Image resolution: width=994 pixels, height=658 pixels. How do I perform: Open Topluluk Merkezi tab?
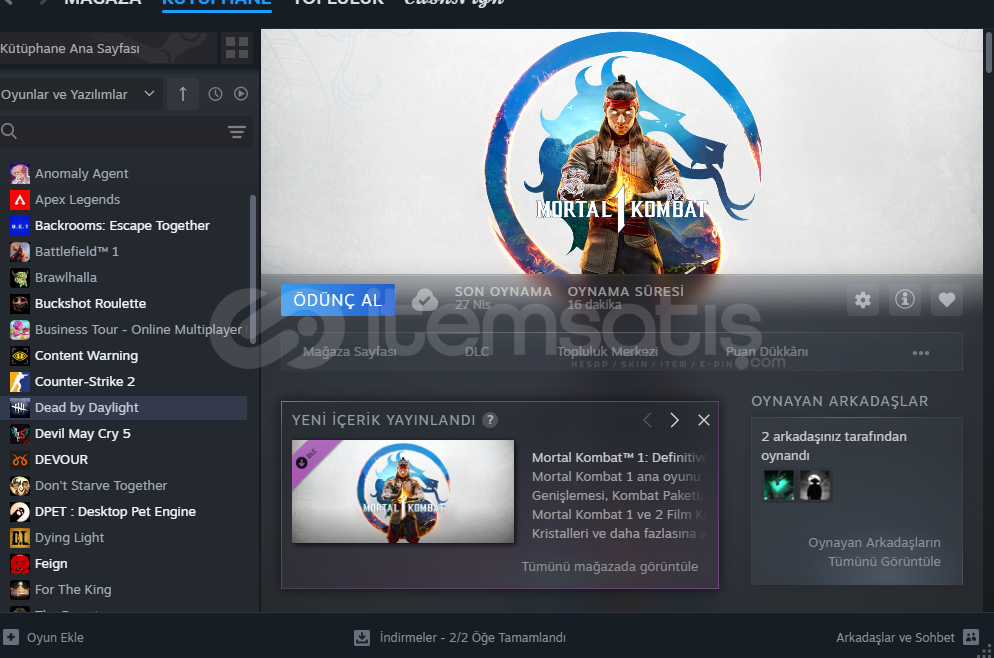[607, 352]
